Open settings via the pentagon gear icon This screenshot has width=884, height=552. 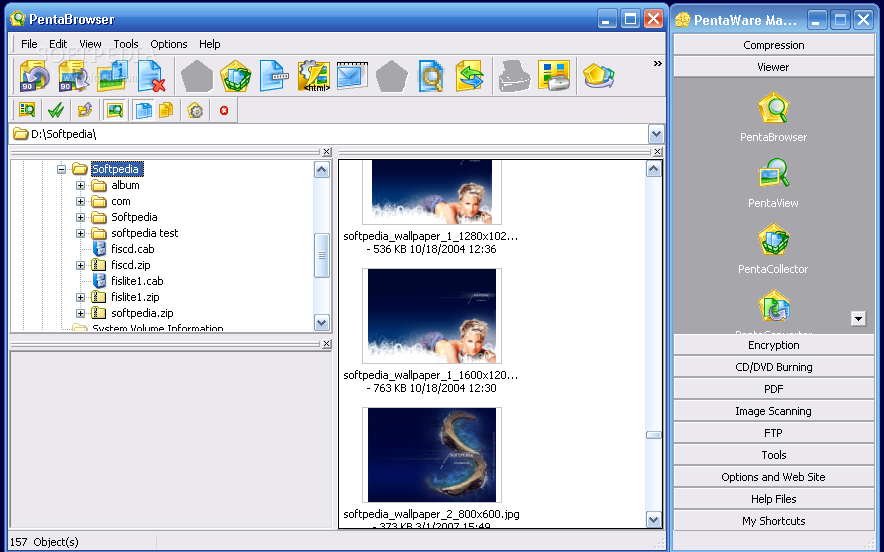[195, 110]
